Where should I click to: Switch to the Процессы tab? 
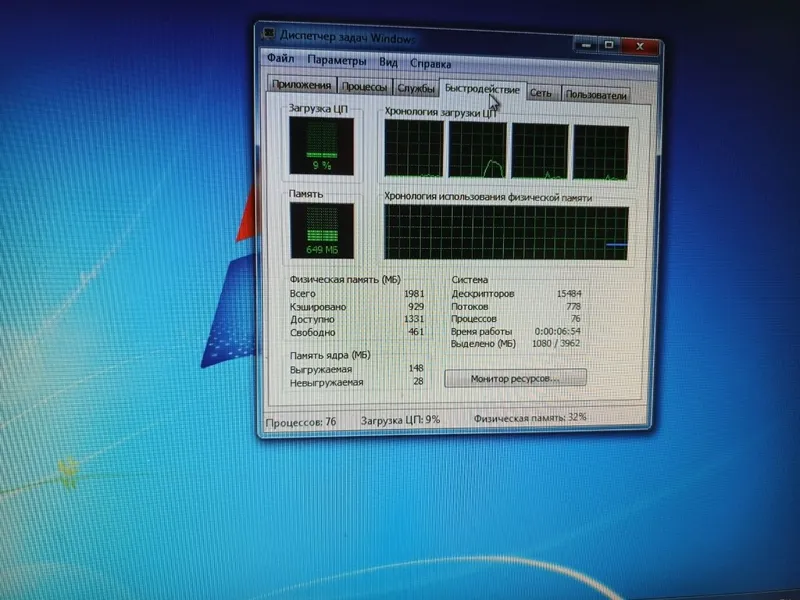pos(364,87)
